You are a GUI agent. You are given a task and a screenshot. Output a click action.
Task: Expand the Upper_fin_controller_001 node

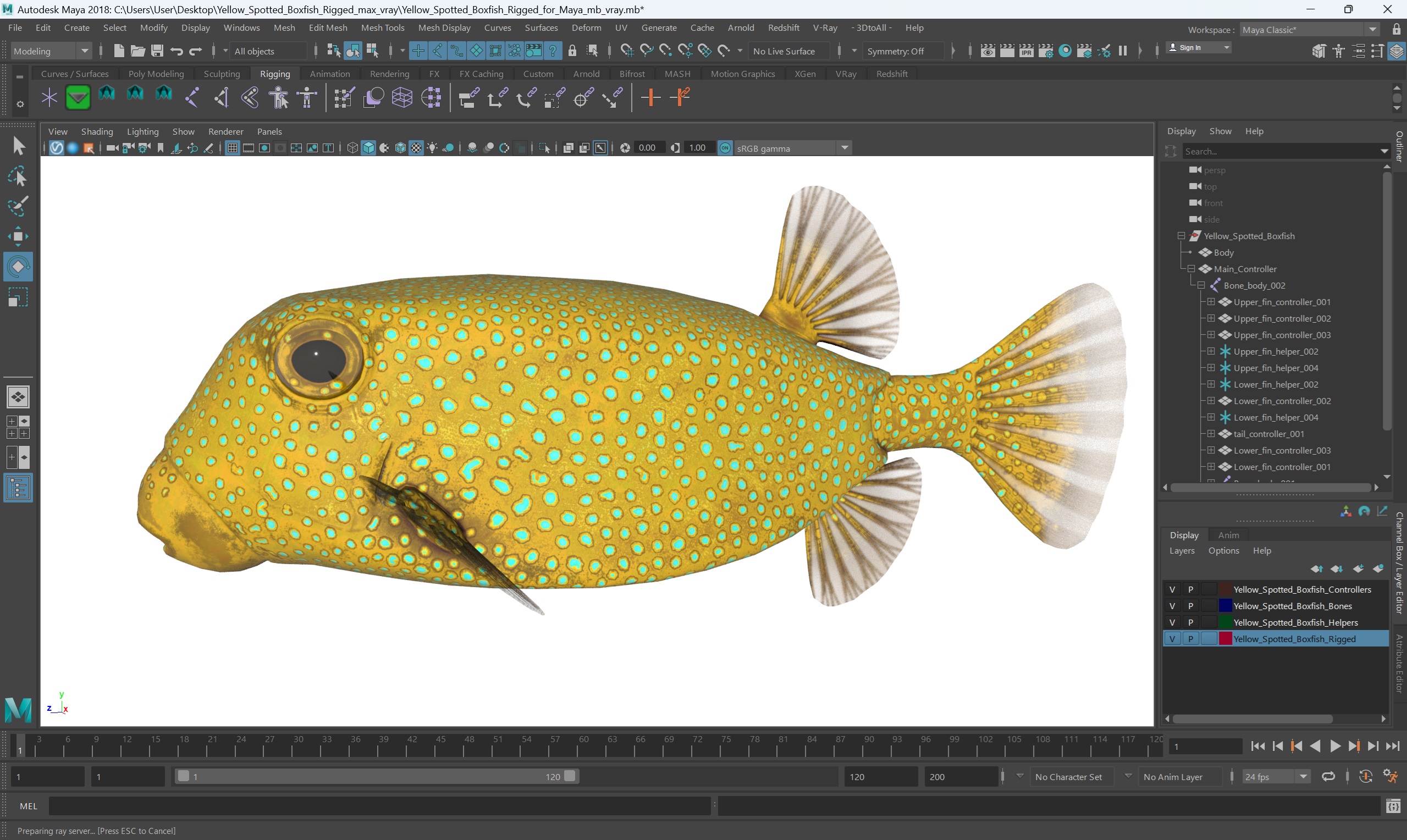[x=1211, y=301]
